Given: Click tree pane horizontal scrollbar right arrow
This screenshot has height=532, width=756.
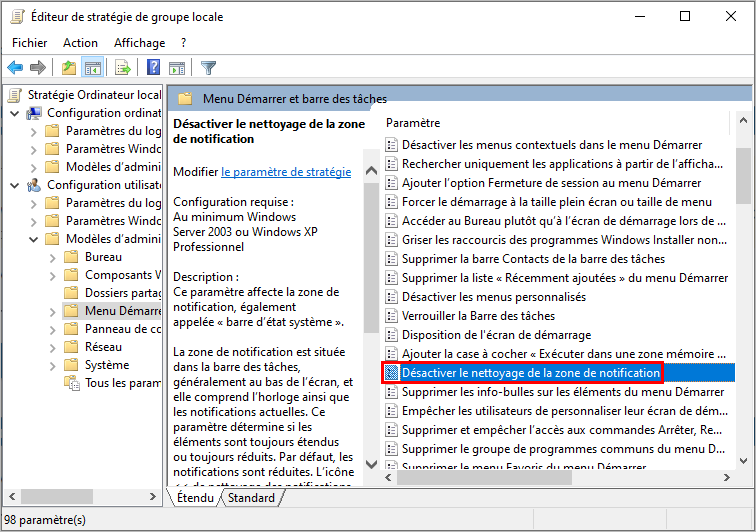Looking at the screenshot, I should (x=153, y=496).
